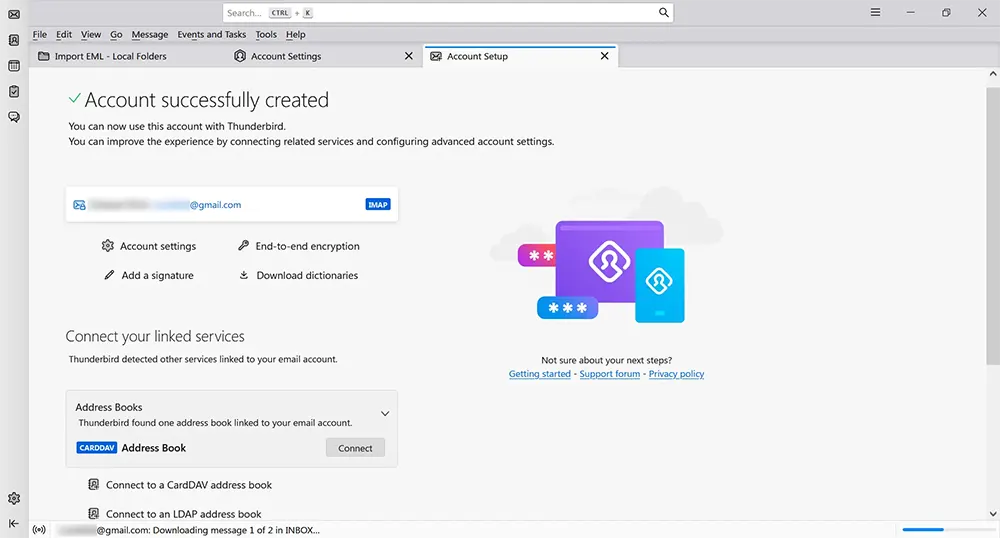The width and height of the screenshot is (1000, 538).
Task: Open the Message menu
Action: [150, 34]
